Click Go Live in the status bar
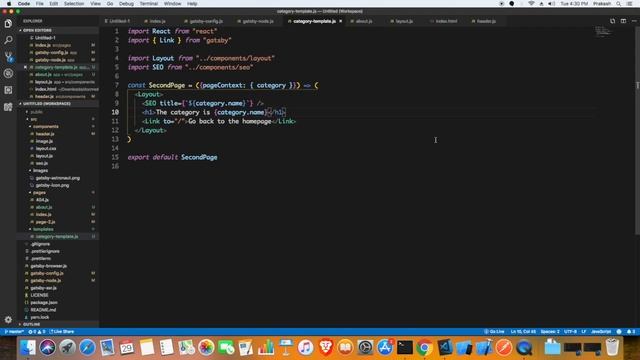This screenshot has width=640, height=360. pos(494,331)
